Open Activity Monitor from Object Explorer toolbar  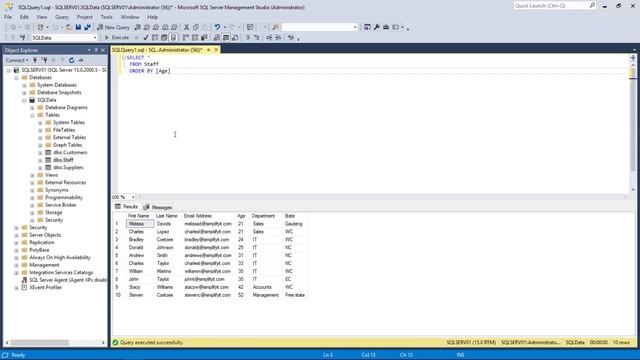pos(81,60)
